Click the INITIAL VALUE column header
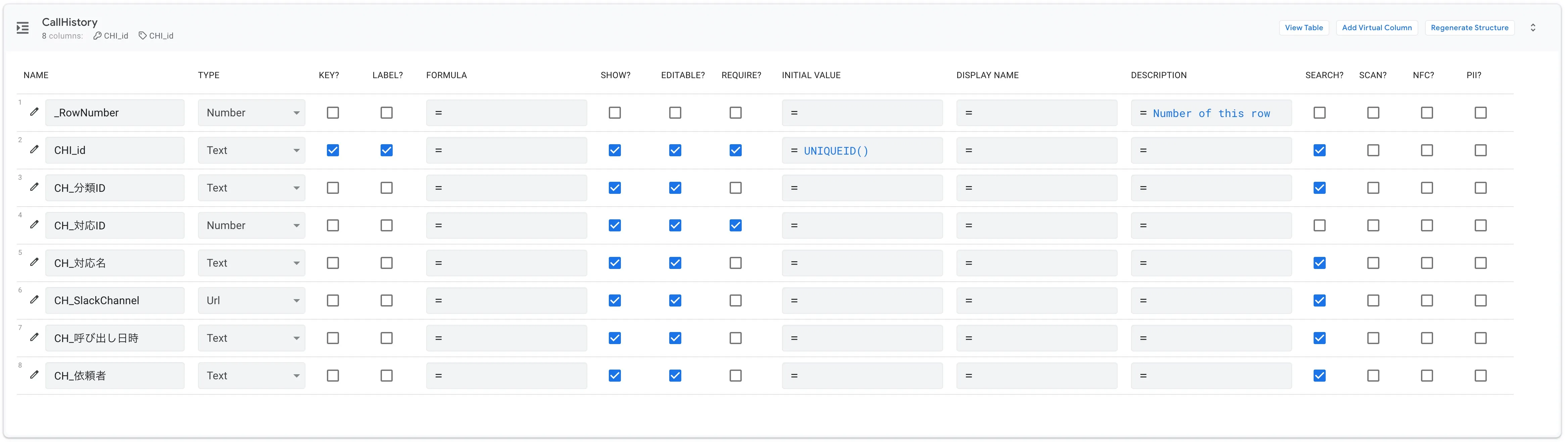Screen dimensions: 1568x442 (x=811, y=75)
